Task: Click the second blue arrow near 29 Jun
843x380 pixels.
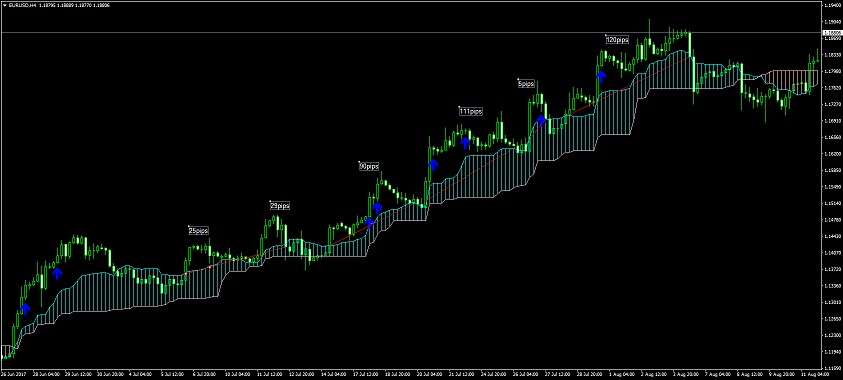Action: coord(57,273)
